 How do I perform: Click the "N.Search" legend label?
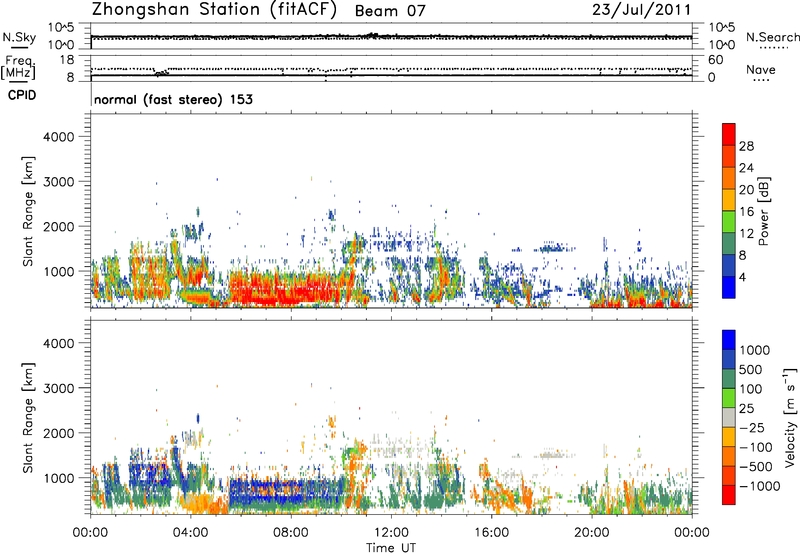(x=772, y=37)
